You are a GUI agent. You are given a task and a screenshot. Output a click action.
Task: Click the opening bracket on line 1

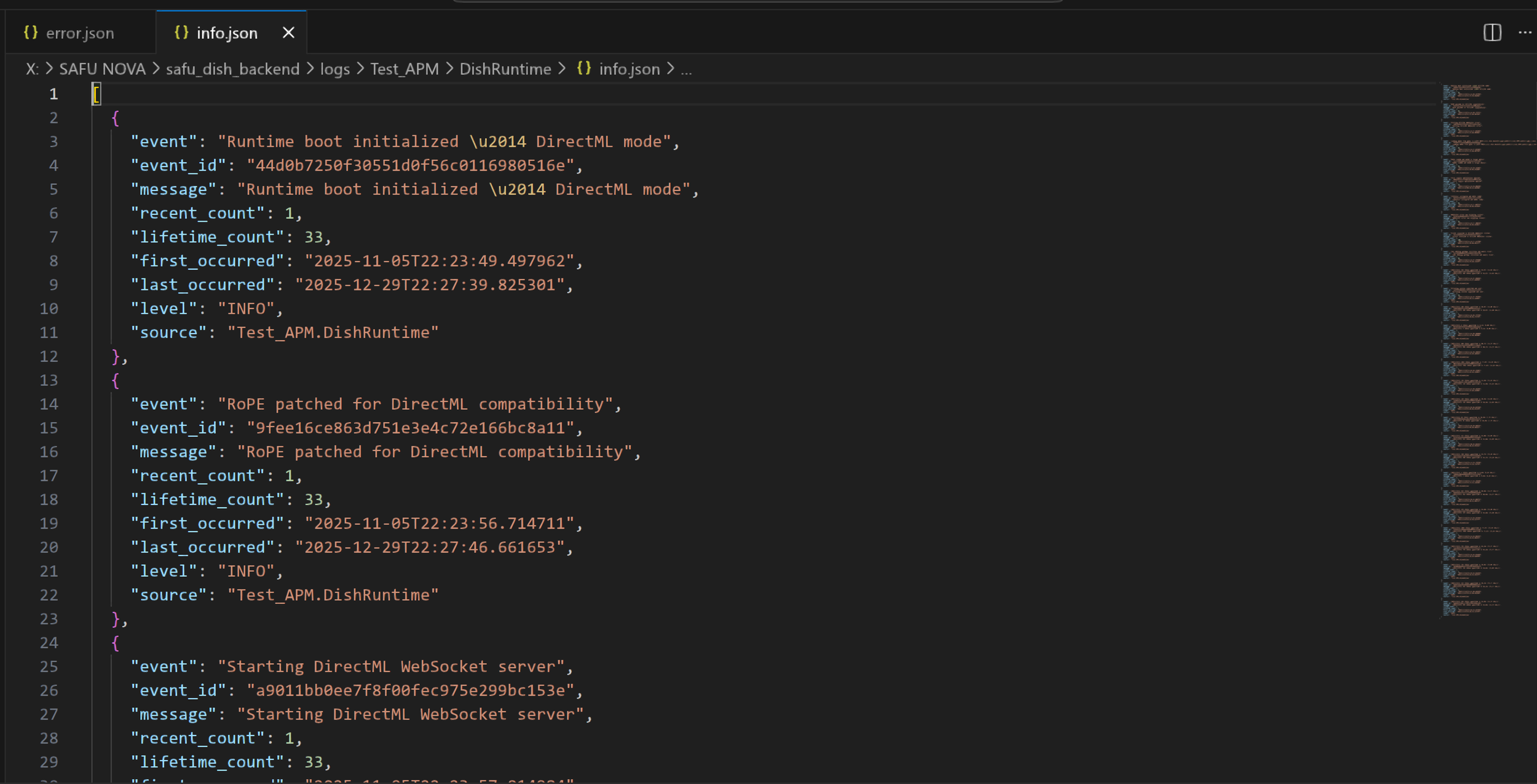tap(97, 94)
